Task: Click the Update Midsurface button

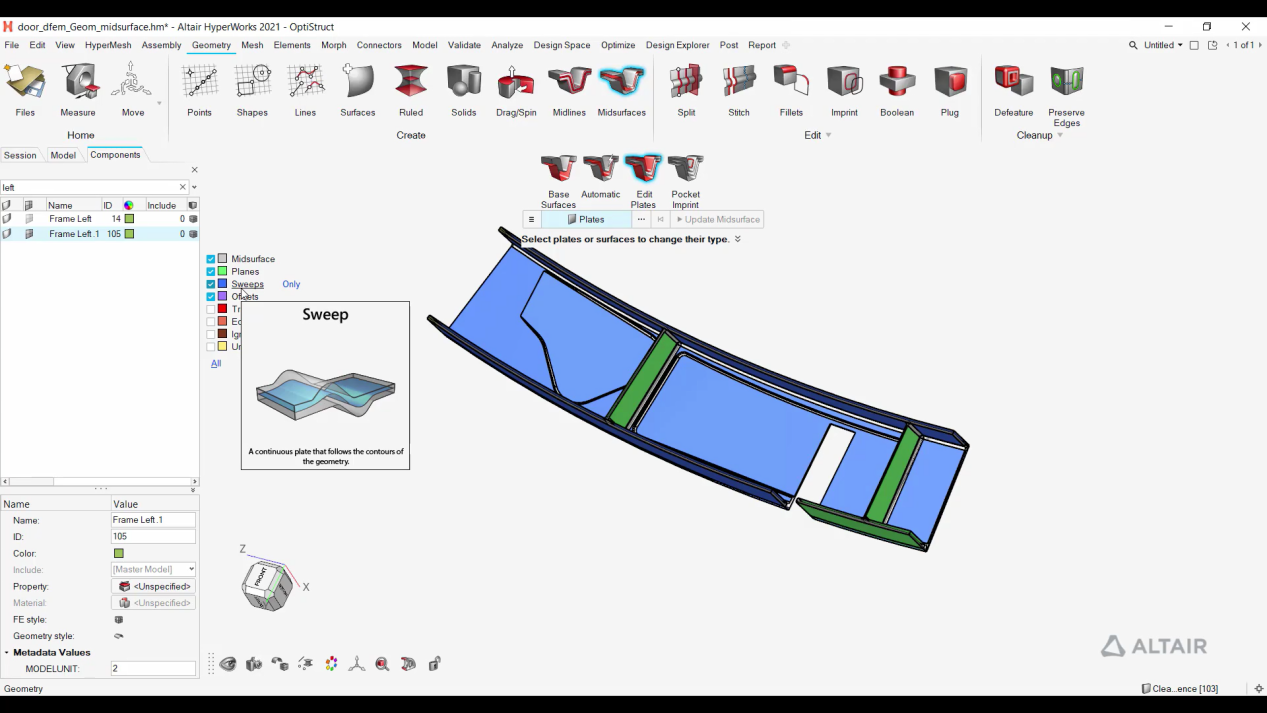Action: point(718,220)
